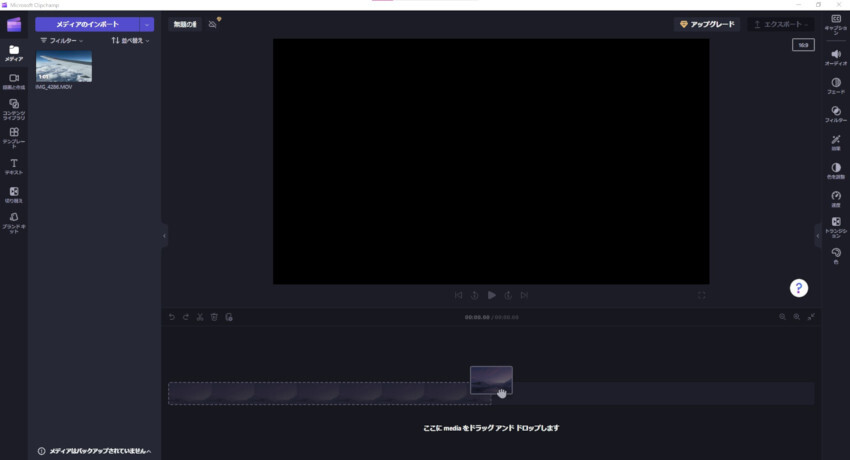Image resolution: width=850 pixels, height=460 pixels.
Task: Open the Speed (速度) panel icon
Action: 835,197
